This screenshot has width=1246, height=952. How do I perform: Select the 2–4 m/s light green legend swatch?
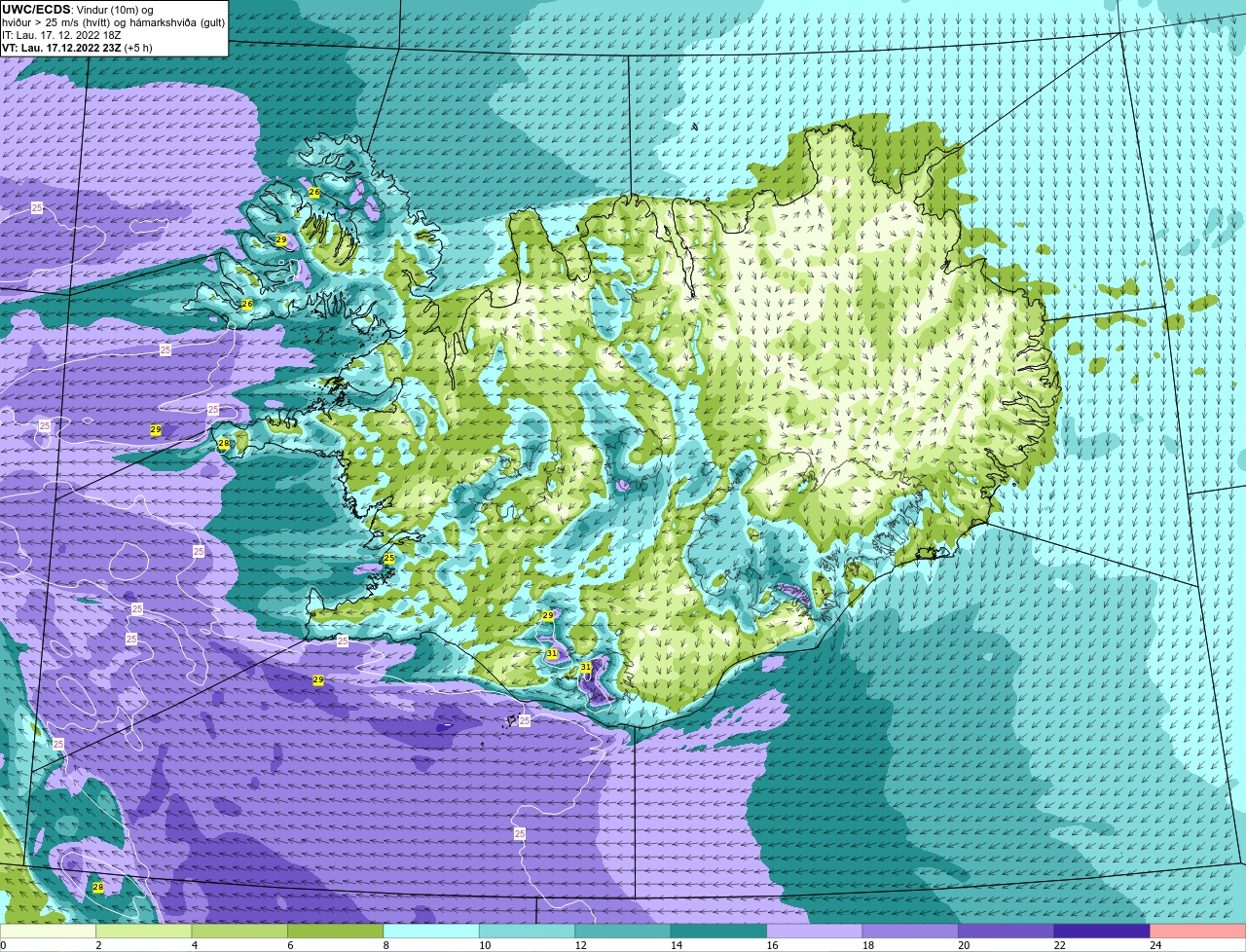pyautogui.click(x=145, y=932)
